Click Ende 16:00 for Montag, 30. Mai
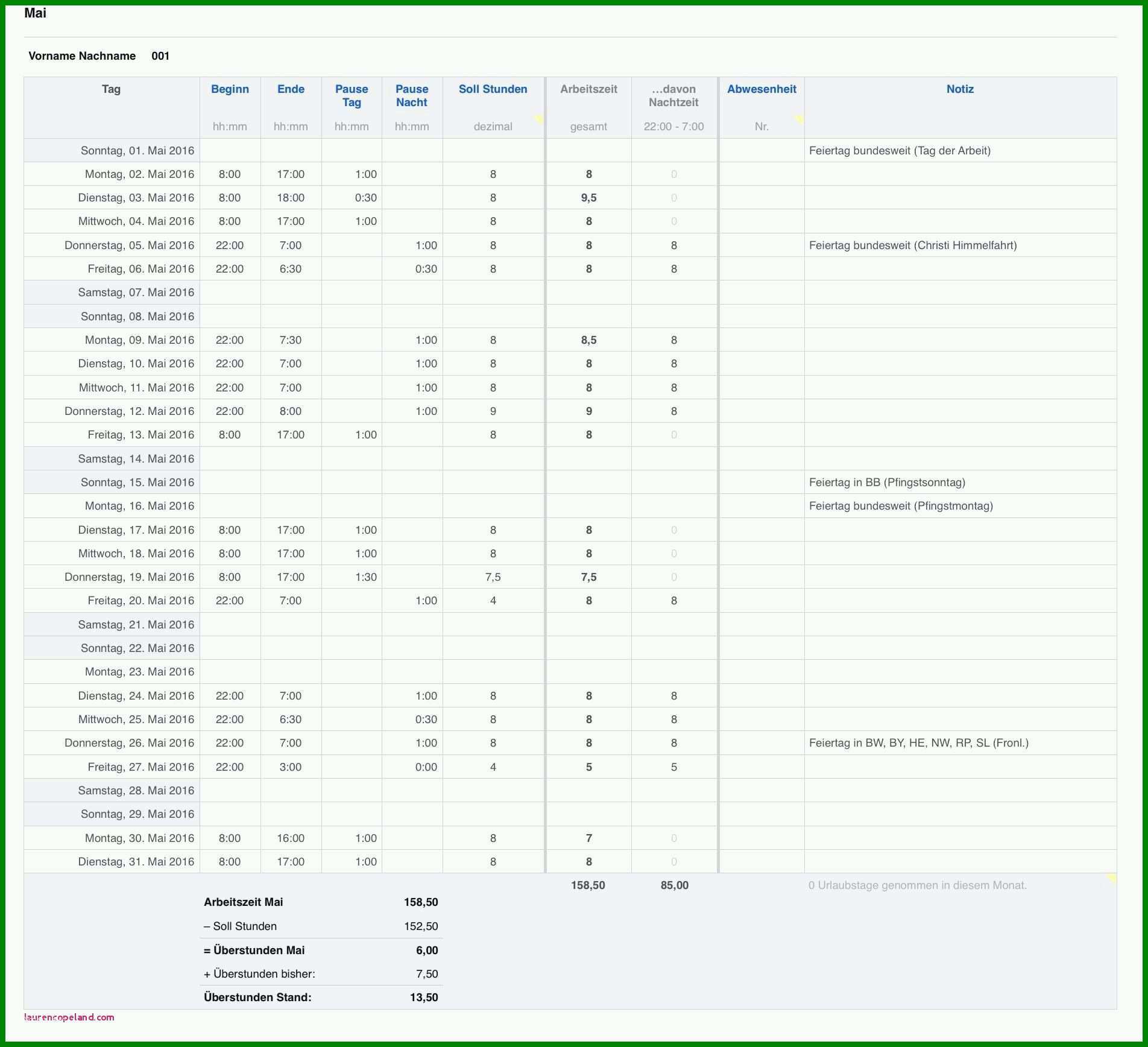 (x=291, y=838)
